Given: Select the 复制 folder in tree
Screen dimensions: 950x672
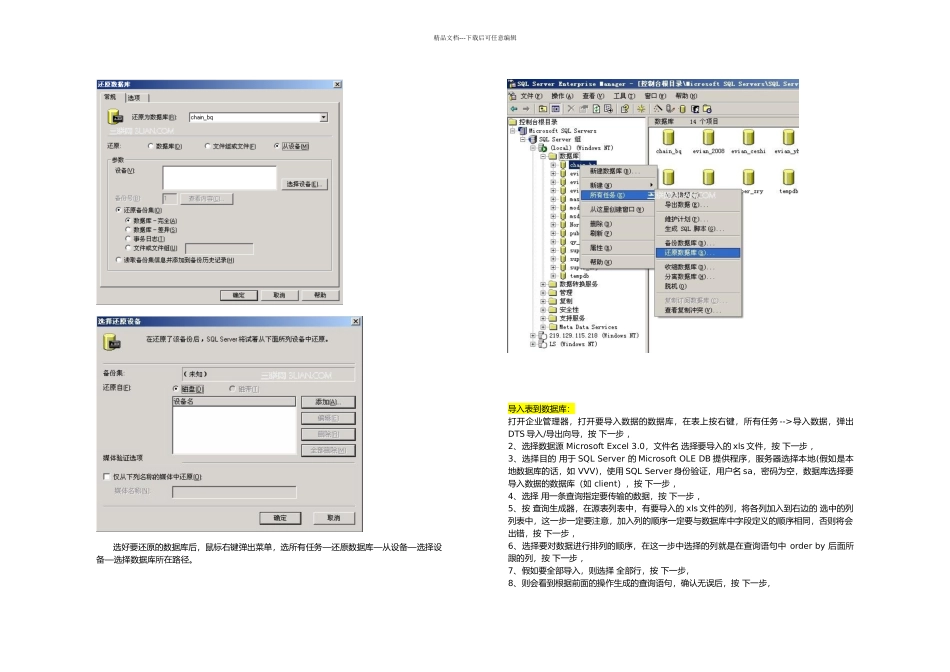Looking at the screenshot, I should tap(565, 301).
